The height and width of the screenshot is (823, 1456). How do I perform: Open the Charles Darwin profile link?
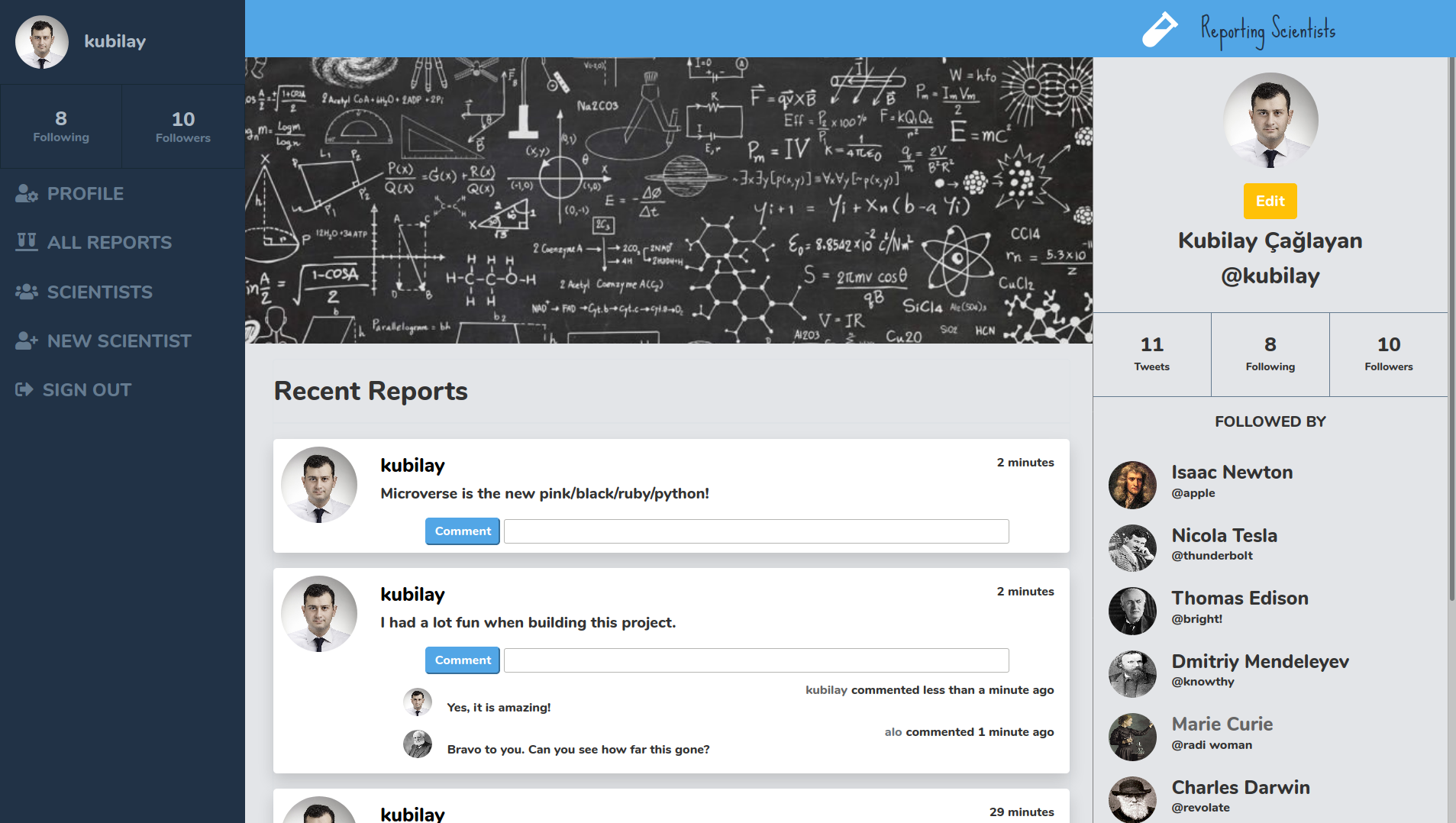1241,788
